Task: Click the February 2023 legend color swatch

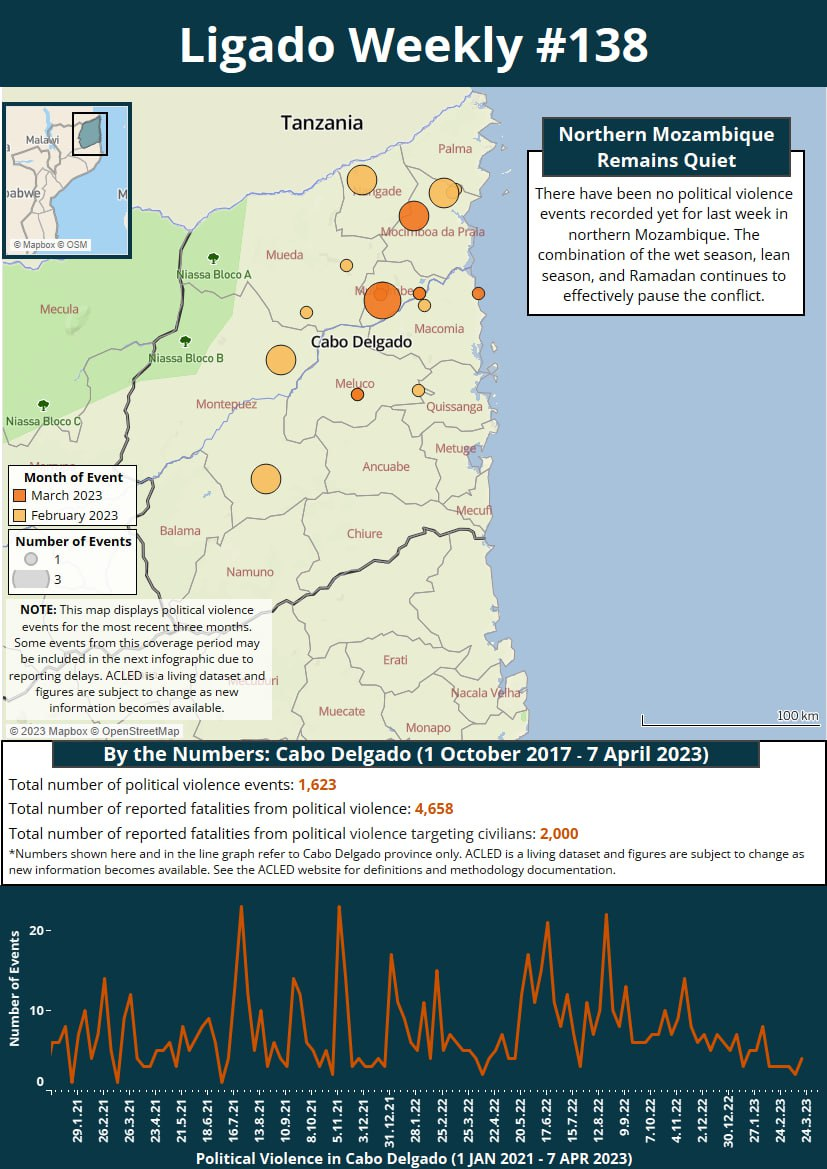Action: click(x=20, y=515)
